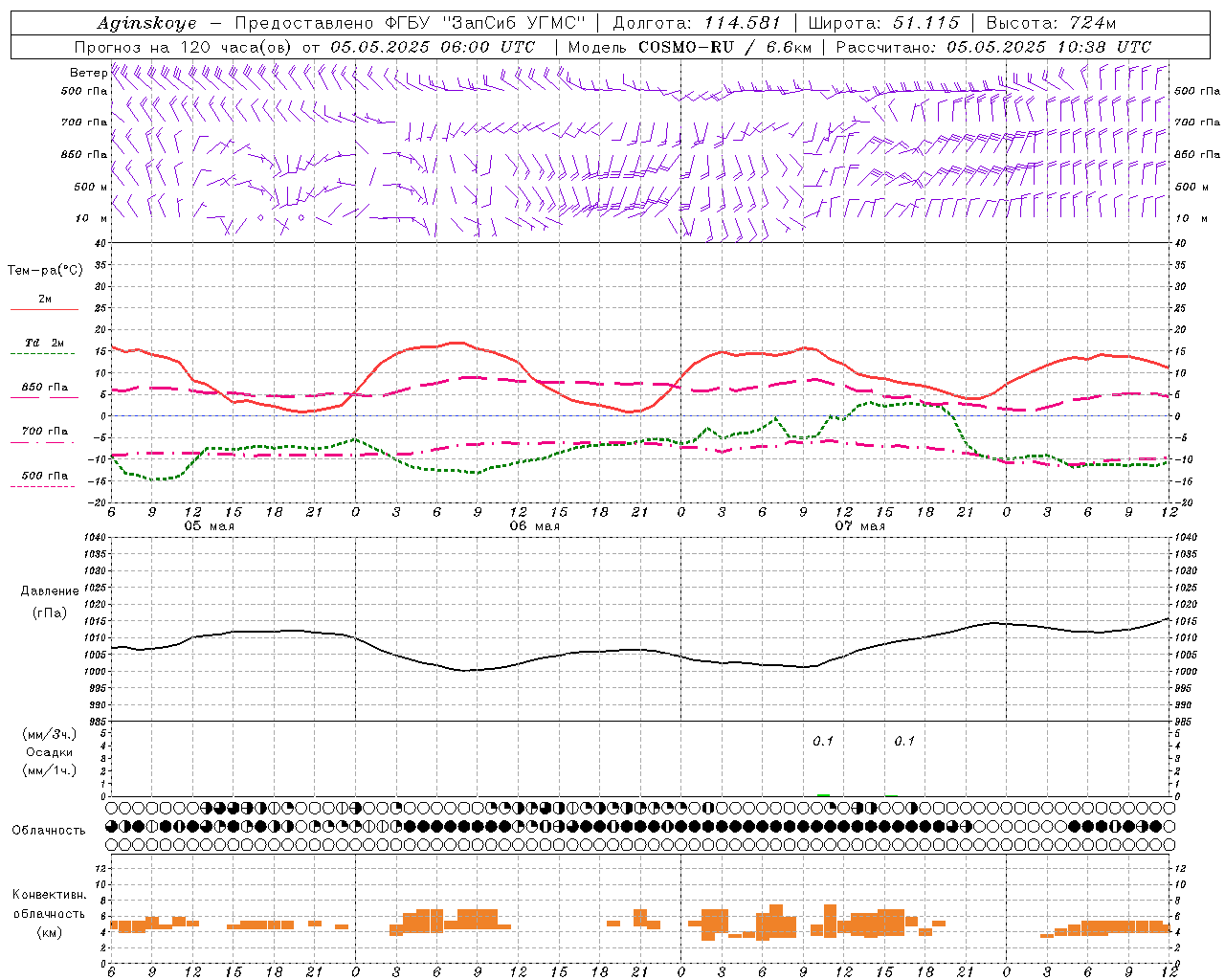Image resolution: width=1225 pixels, height=980 pixels.
Task: Click the Тем-ра(°C) axis label
Action: coord(45,271)
